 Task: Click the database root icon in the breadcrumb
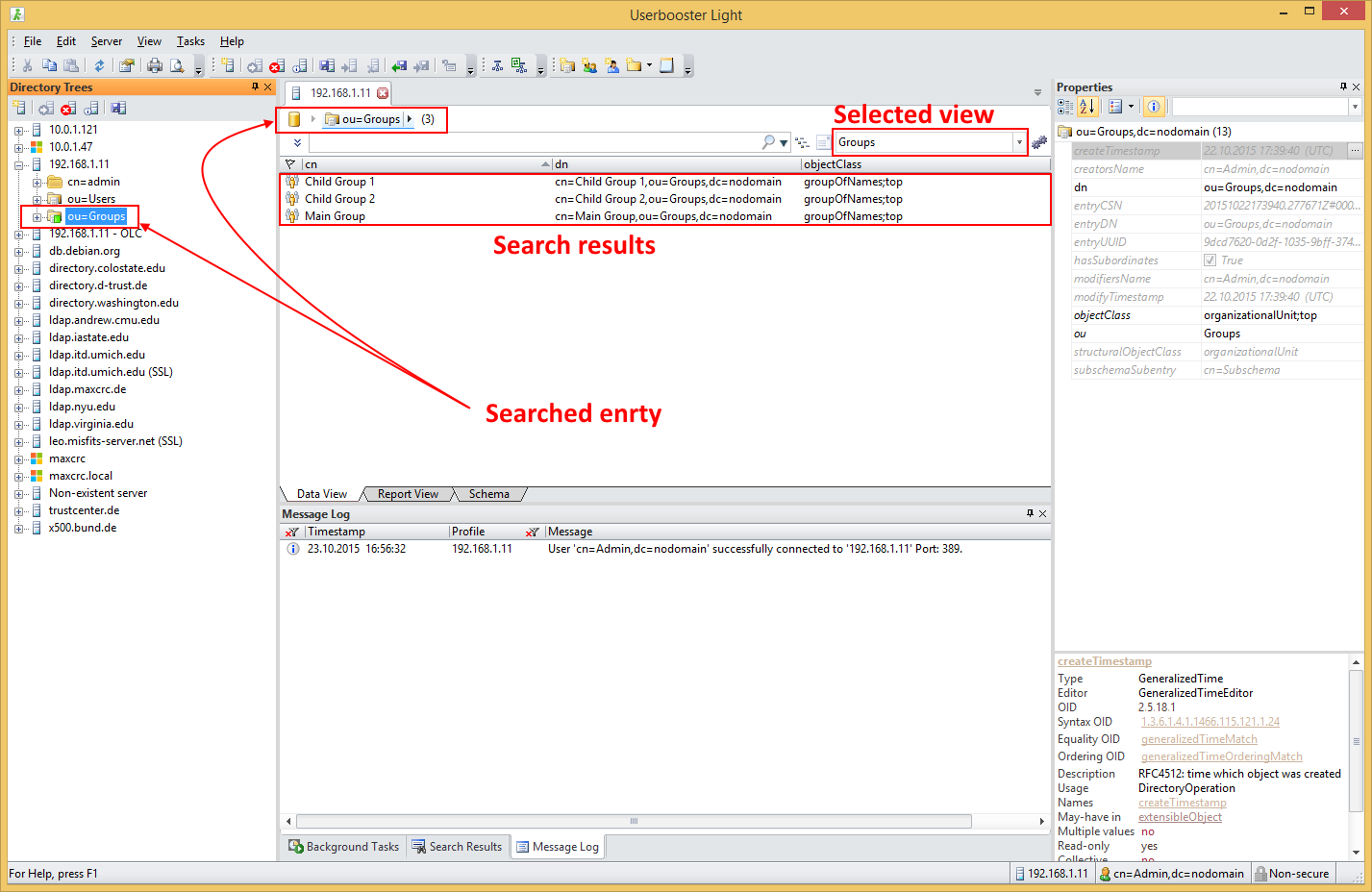(294, 119)
